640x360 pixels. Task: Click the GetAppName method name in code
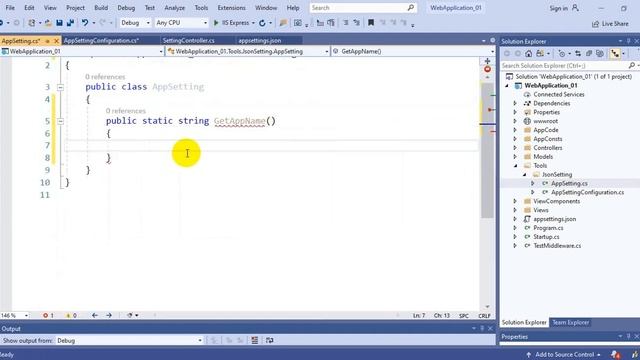click(x=240, y=121)
